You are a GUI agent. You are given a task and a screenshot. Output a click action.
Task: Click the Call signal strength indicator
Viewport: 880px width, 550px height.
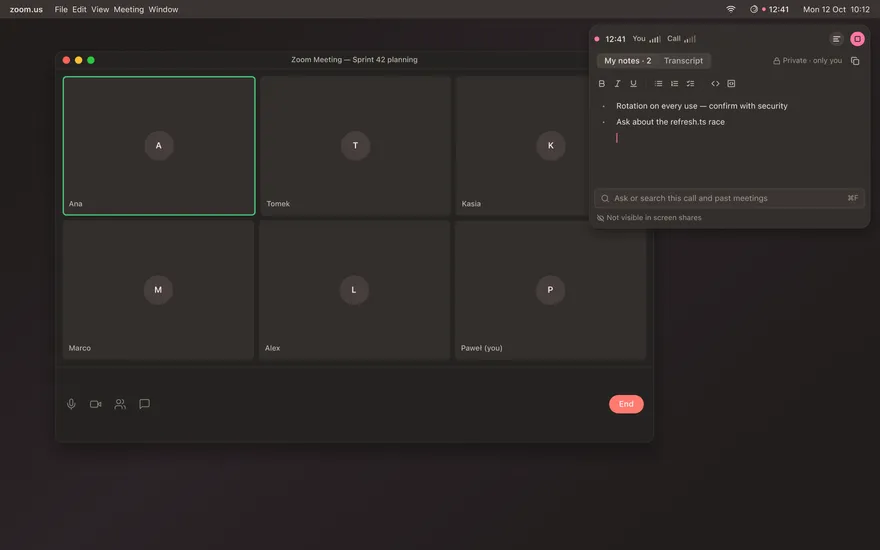[x=690, y=39]
